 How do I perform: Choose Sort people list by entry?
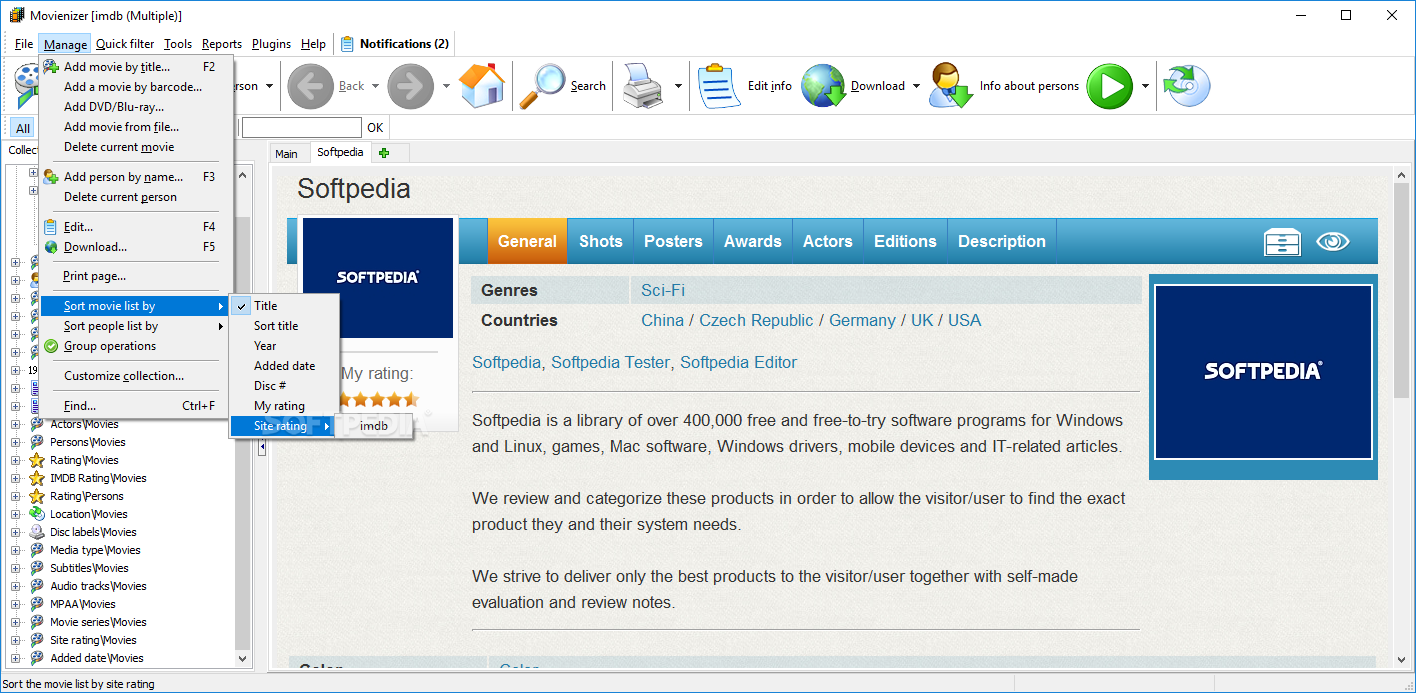pos(135,326)
